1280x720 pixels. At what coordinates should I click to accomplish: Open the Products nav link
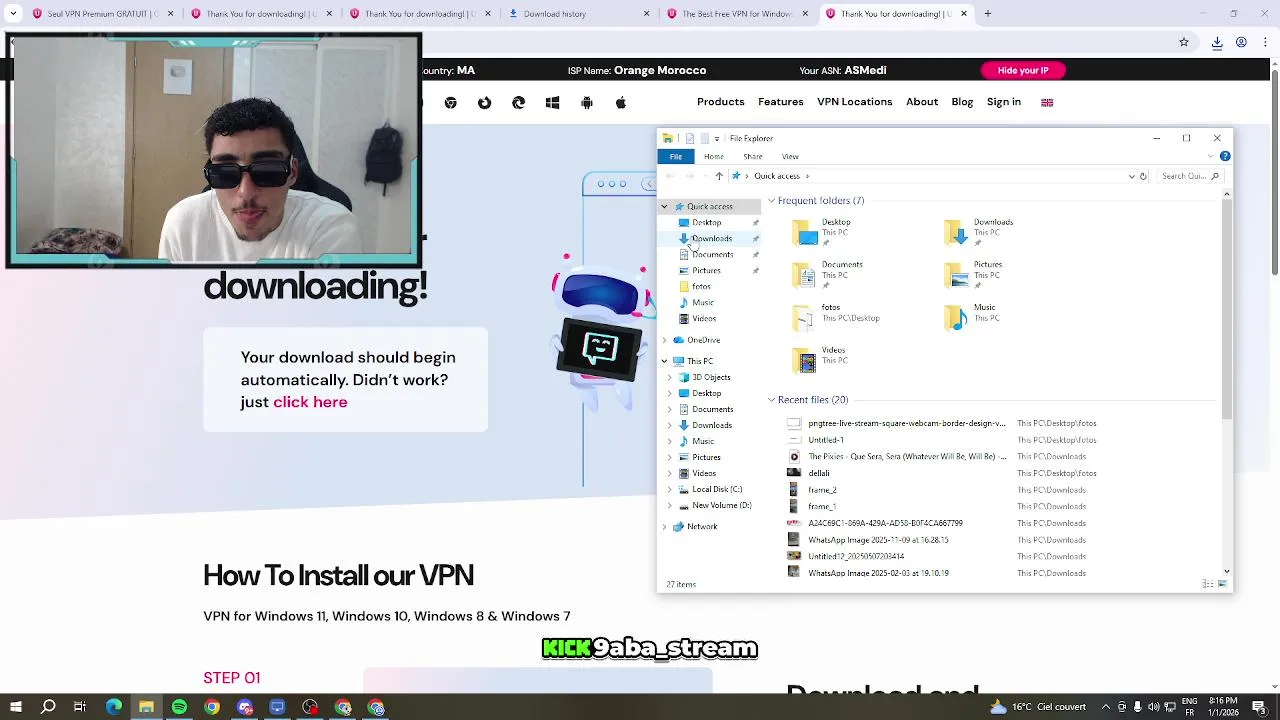721,102
